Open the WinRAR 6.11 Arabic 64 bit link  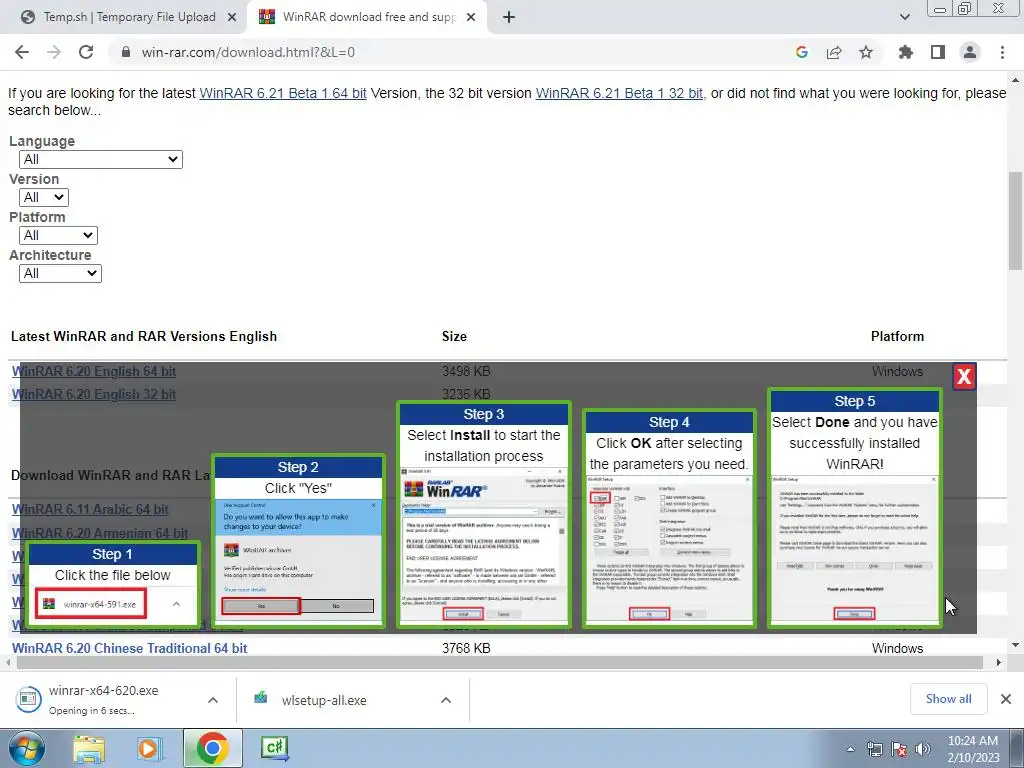tap(90, 509)
